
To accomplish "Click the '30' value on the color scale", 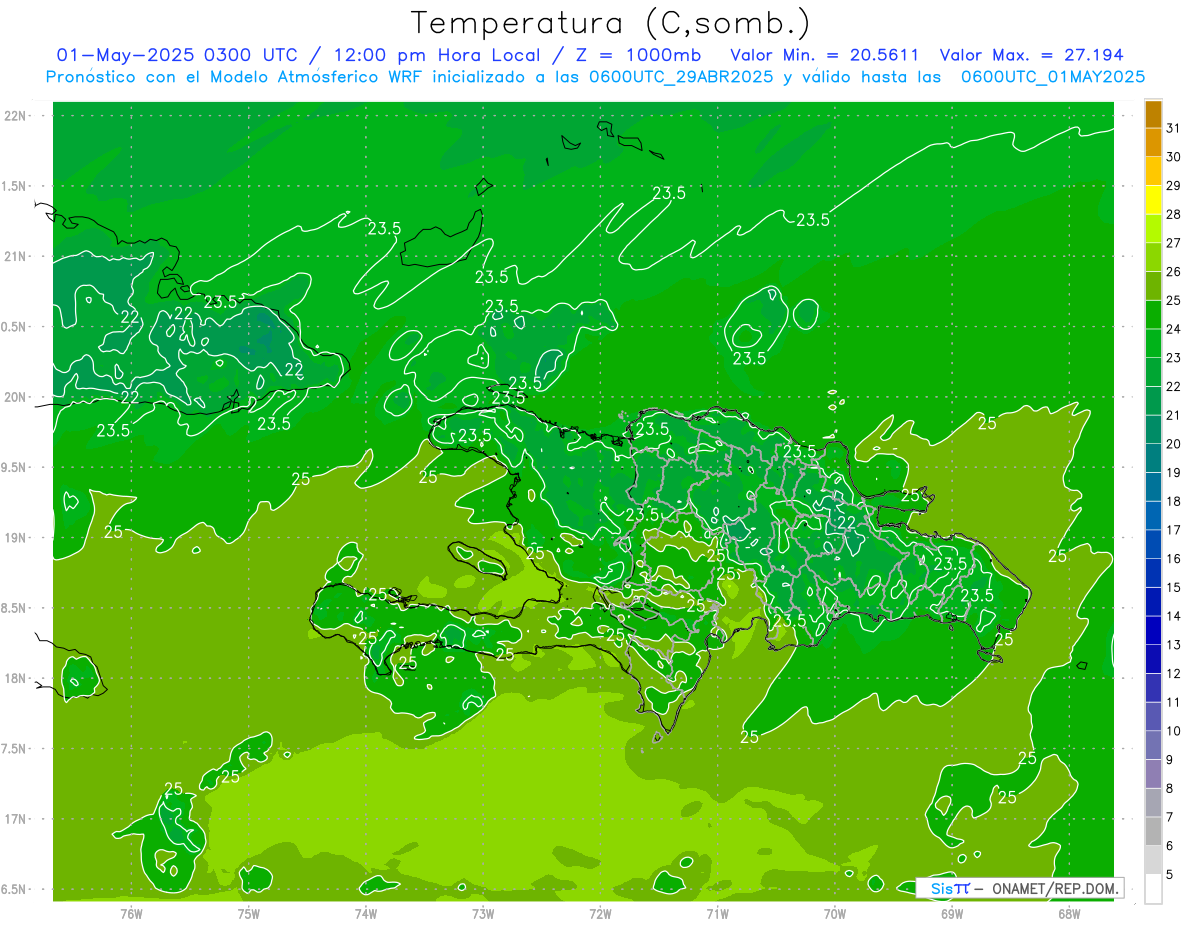I will 1174,157.
